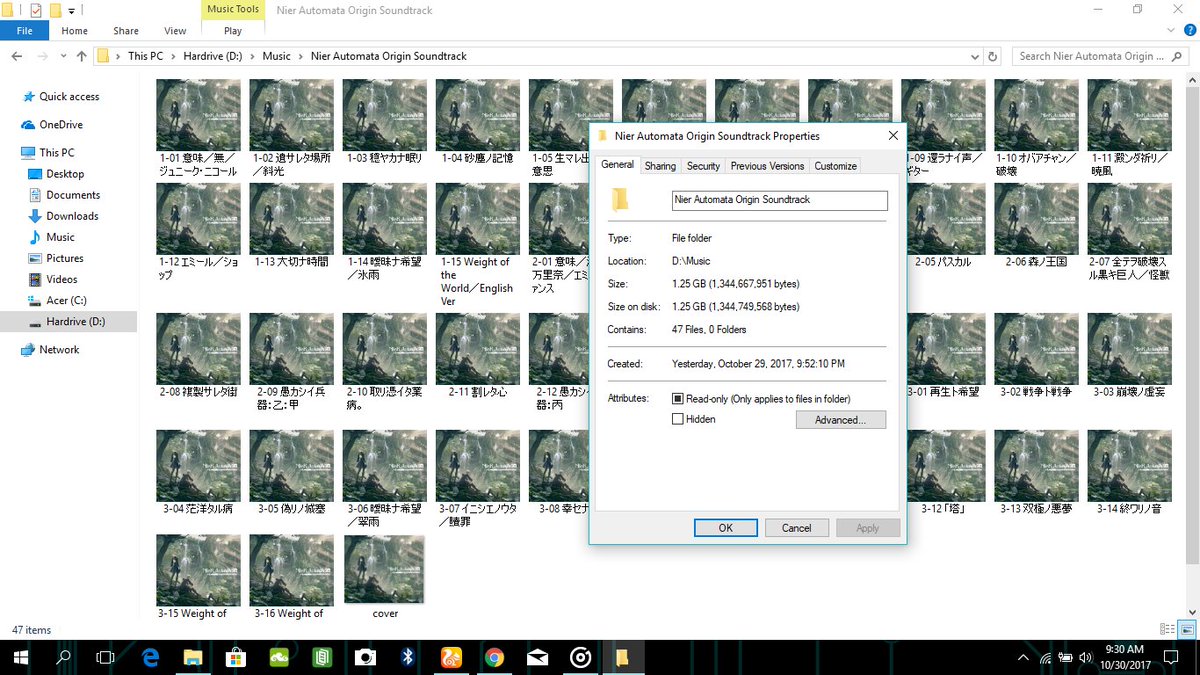Open Pictures in the navigation pane
This screenshot has height=675, width=1200.
tap(65, 258)
